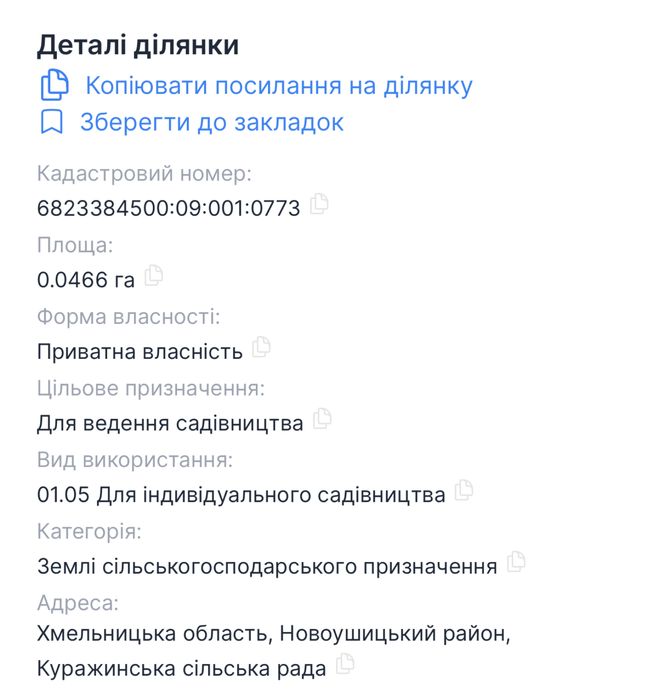Copy the 01.05 Для індивідуального садівництва usage

click(x=464, y=491)
